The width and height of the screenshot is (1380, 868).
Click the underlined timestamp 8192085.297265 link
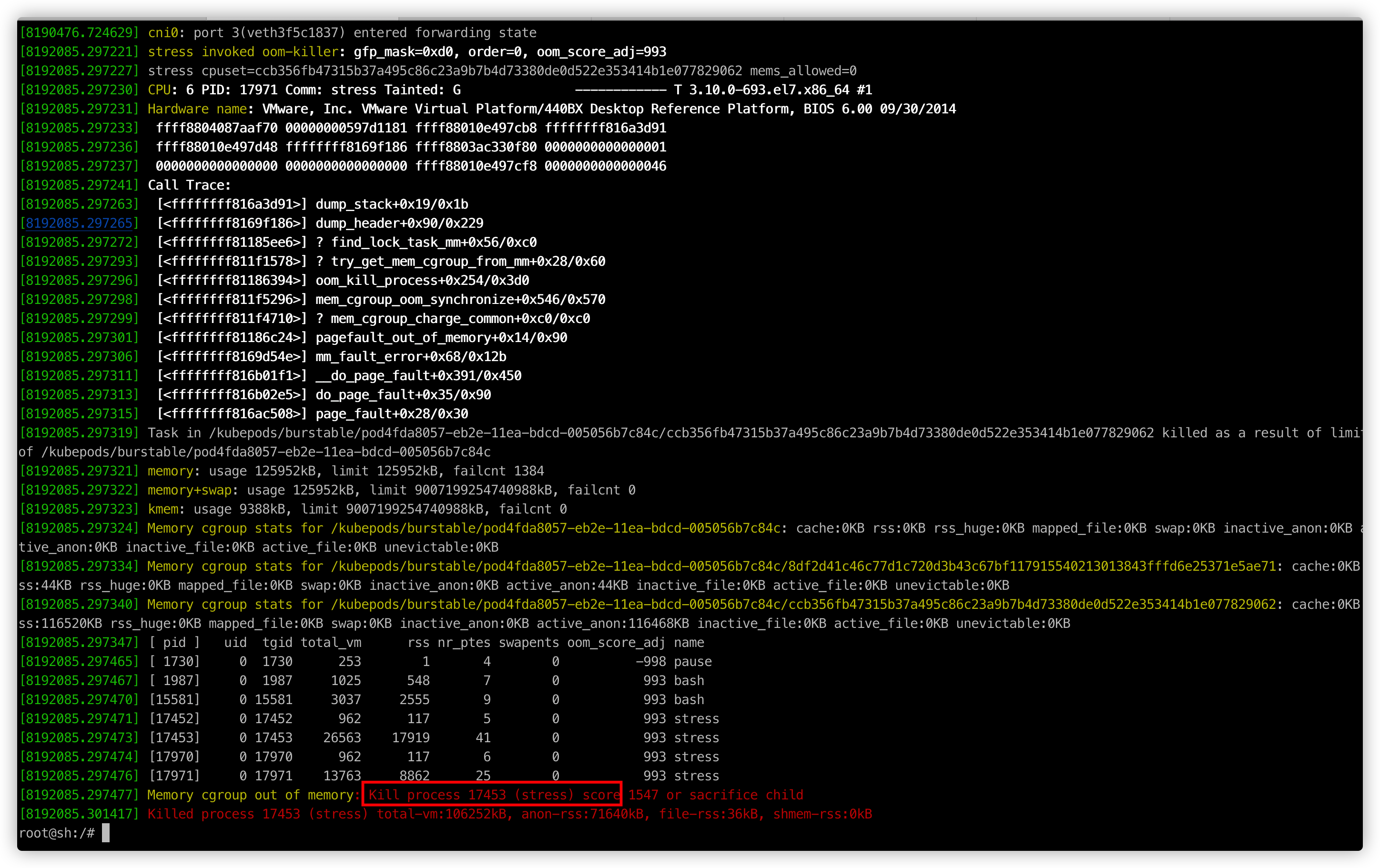coord(79,223)
